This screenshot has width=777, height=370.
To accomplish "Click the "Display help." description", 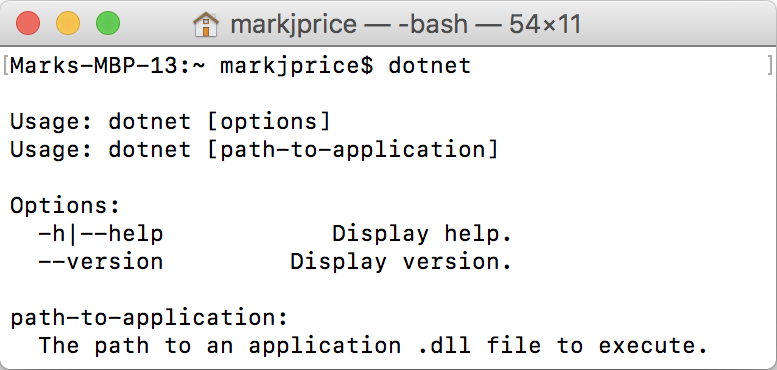I will [x=422, y=234].
